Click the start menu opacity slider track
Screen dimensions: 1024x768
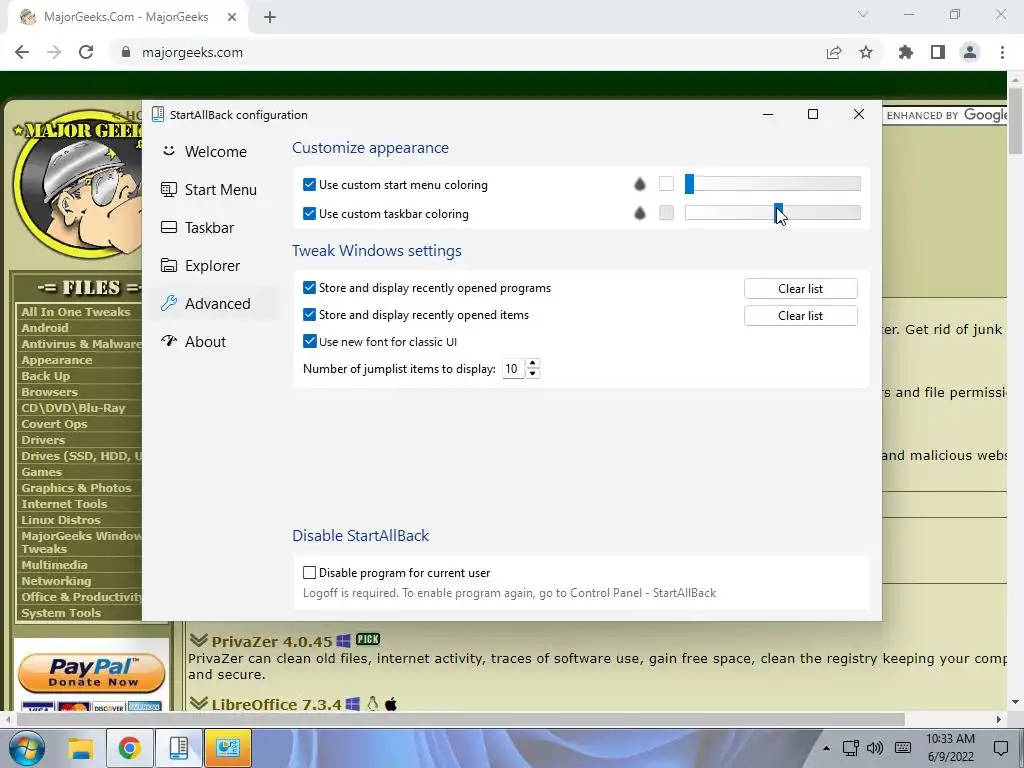(x=773, y=184)
